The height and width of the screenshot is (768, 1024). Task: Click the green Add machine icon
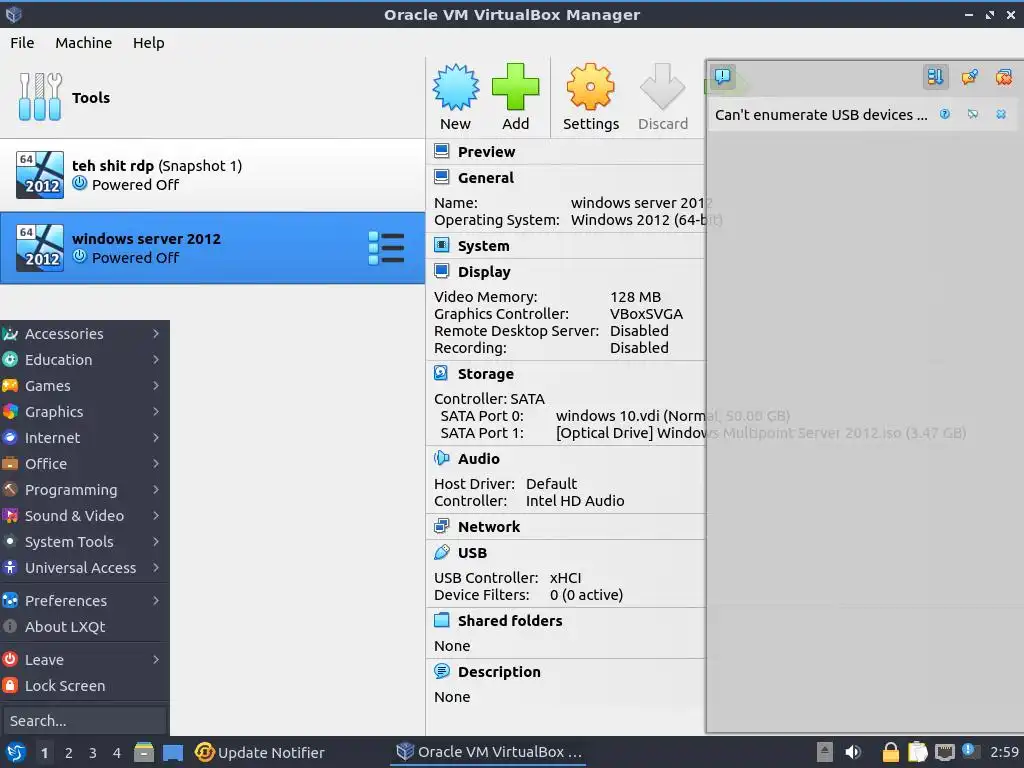515,87
